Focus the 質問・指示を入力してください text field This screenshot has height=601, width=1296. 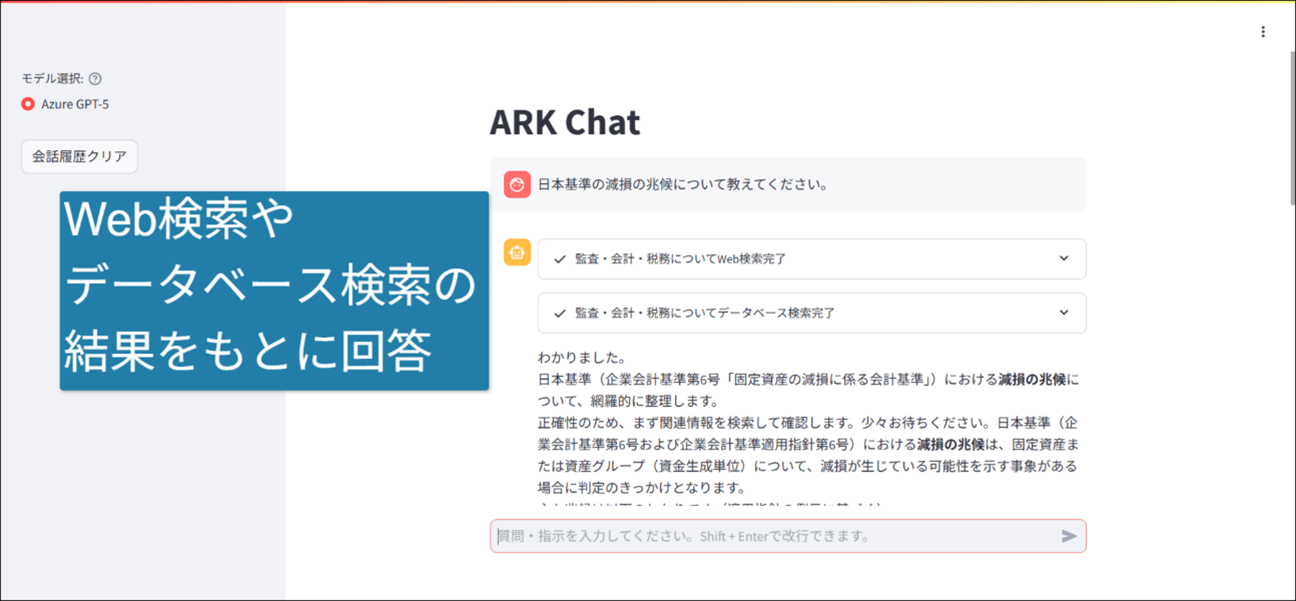[770, 536]
